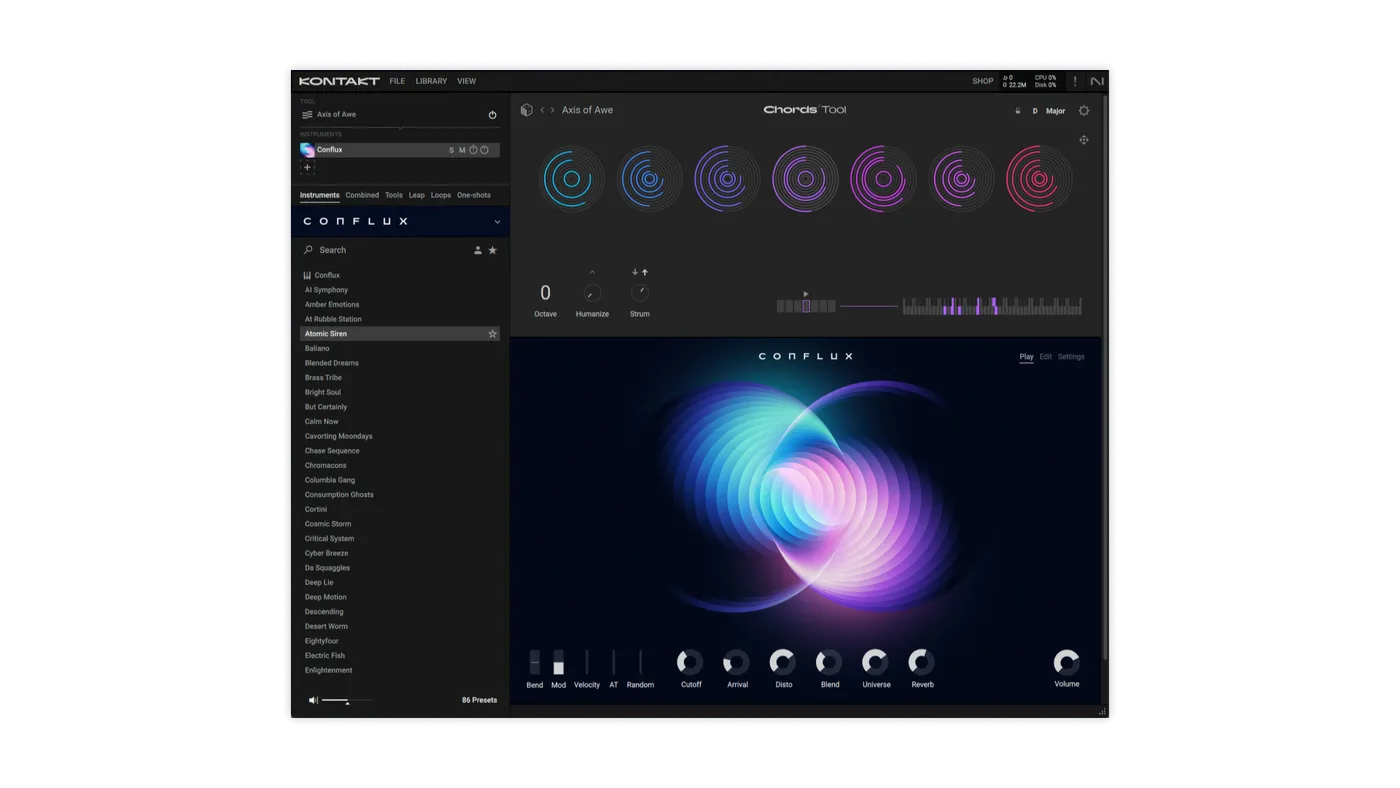Set strum direction to down arrow

coord(635,272)
